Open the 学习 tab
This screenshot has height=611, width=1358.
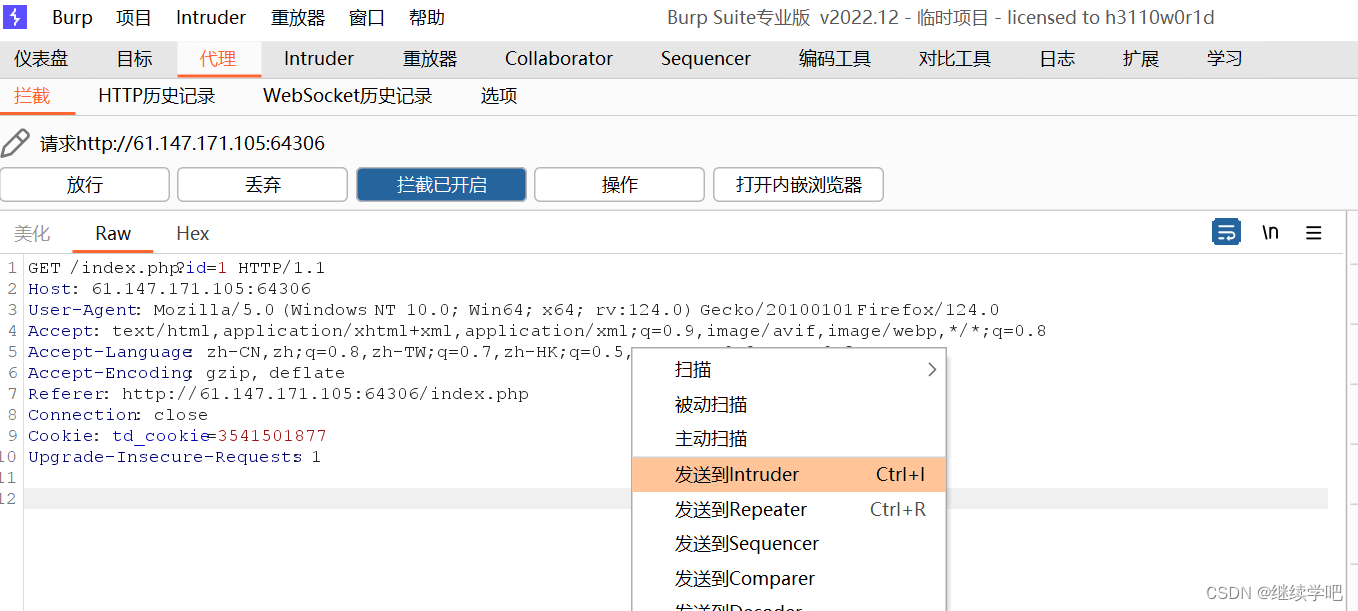(x=1225, y=59)
